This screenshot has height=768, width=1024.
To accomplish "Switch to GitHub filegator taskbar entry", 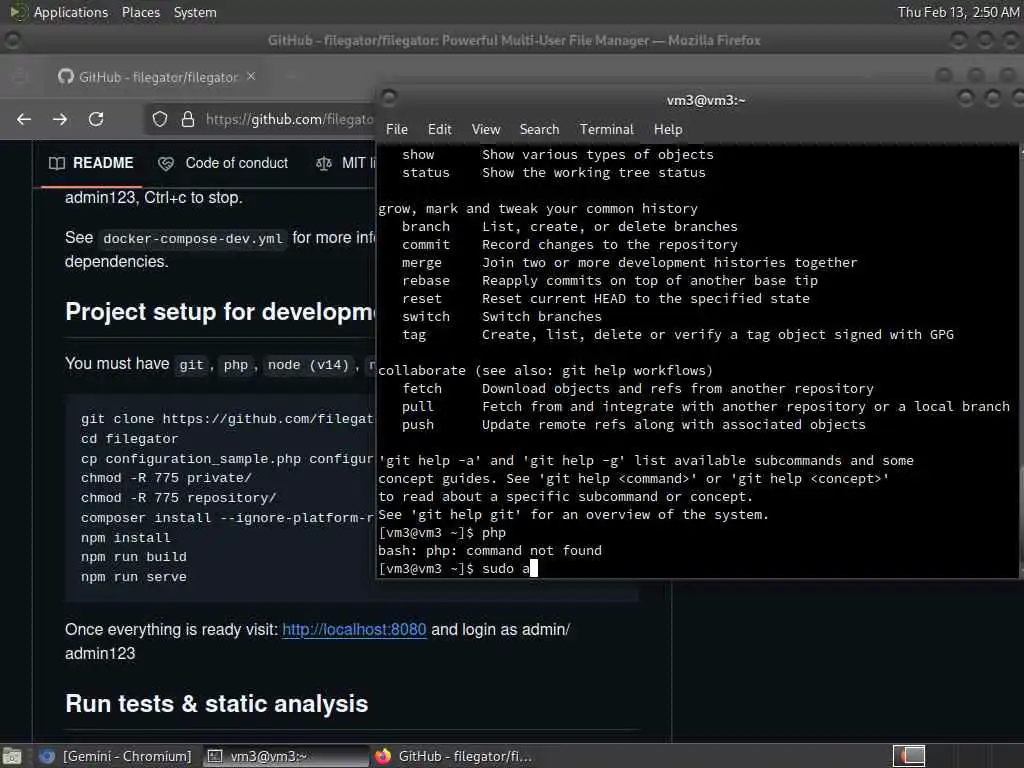I will (x=455, y=756).
